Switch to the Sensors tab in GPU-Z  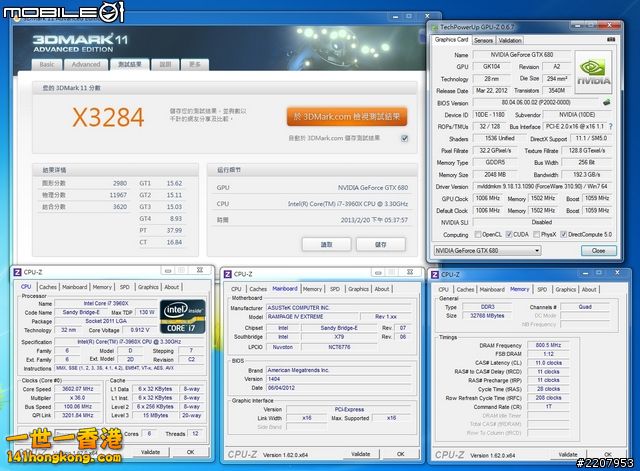point(482,40)
